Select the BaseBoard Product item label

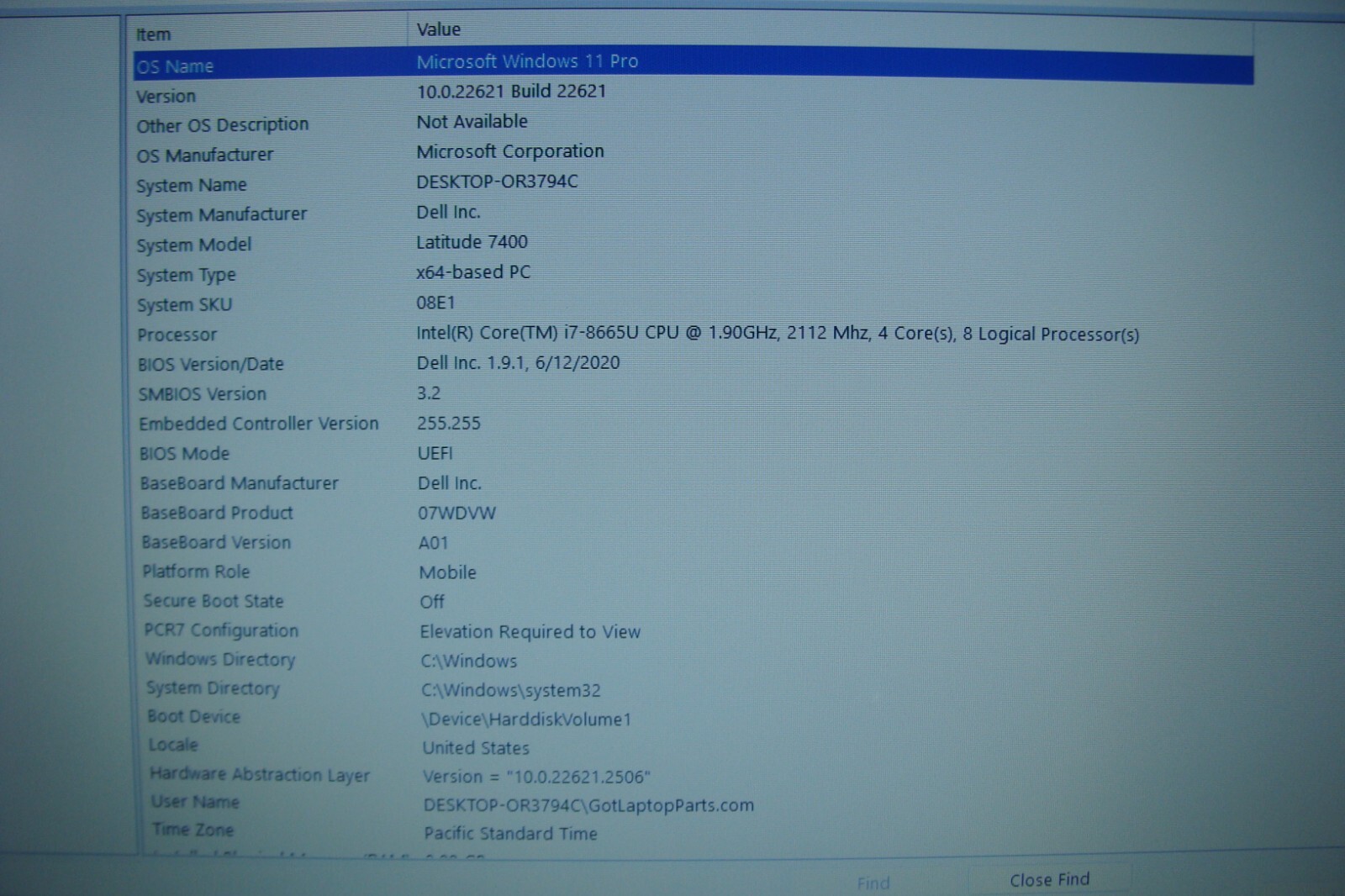(x=217, y=513)
